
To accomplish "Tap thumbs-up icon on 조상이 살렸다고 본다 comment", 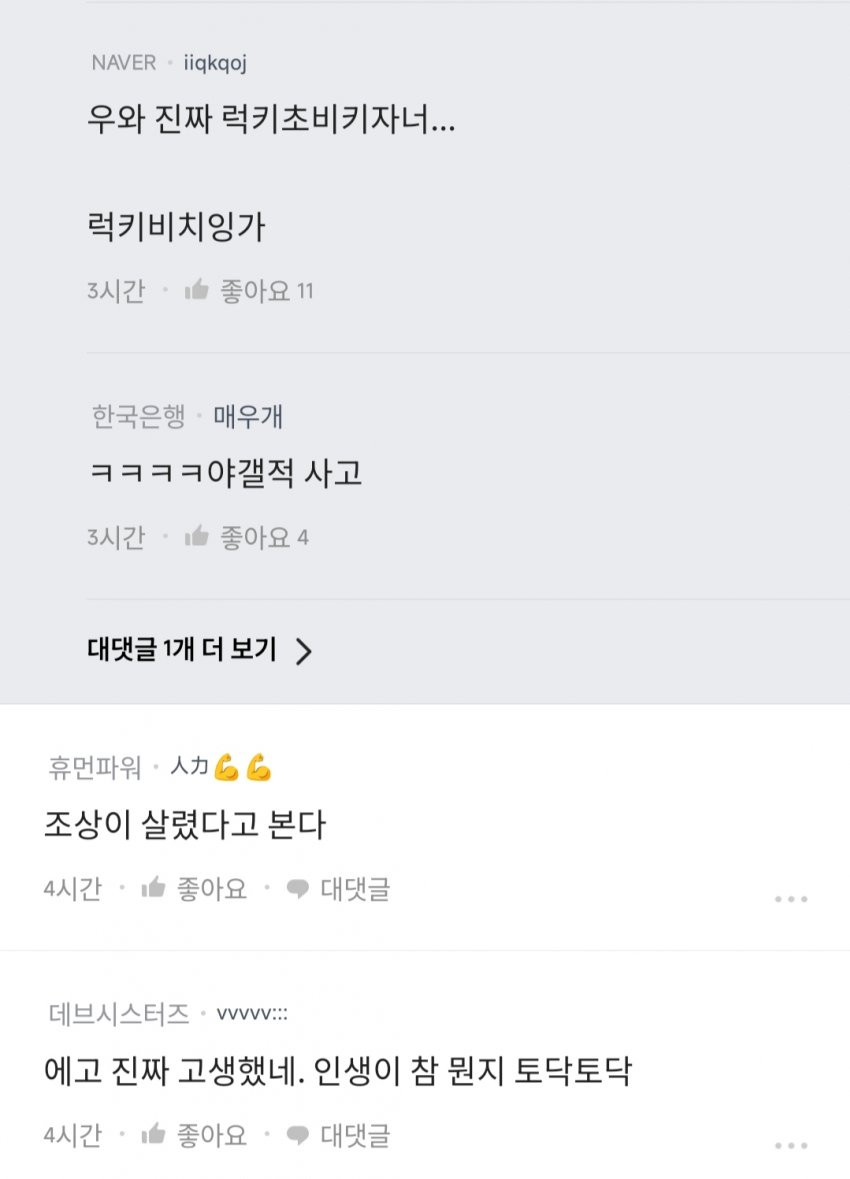I will point(153,888).
